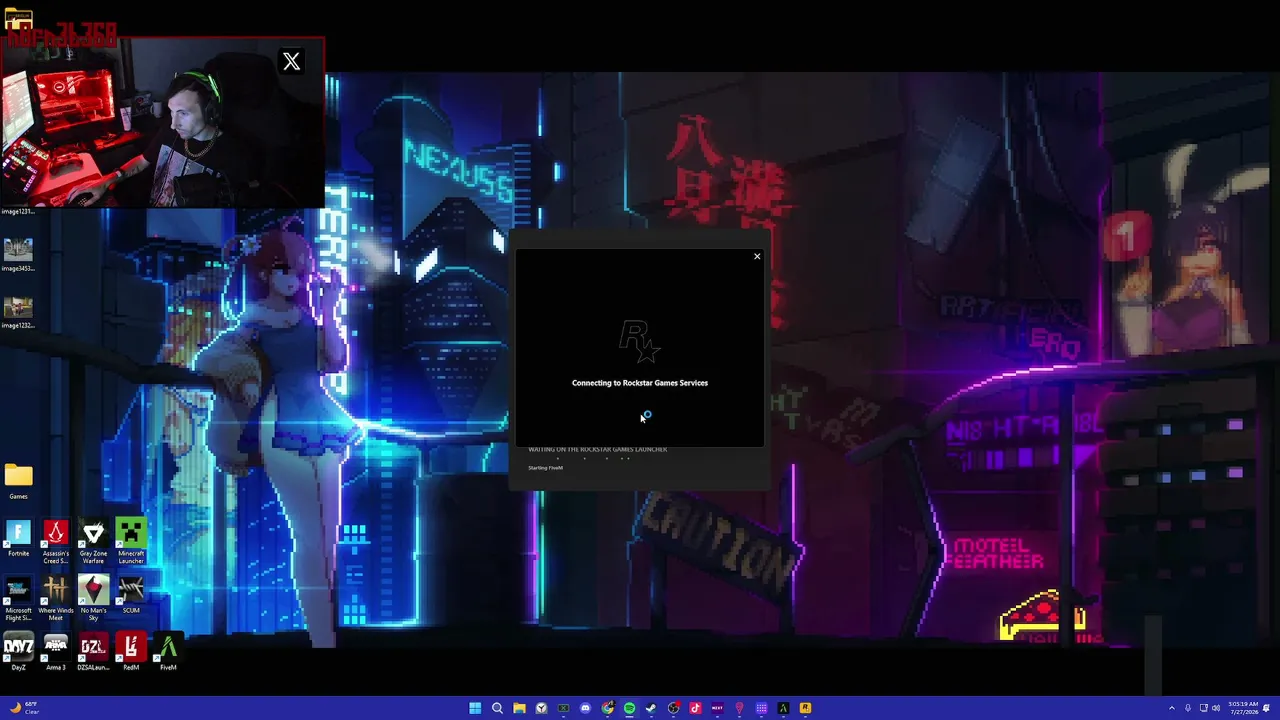Image resolution: width=1280 pixels, height=720 pixels.
Task: Open volume control in system tray
Action: pos(1216,708)
